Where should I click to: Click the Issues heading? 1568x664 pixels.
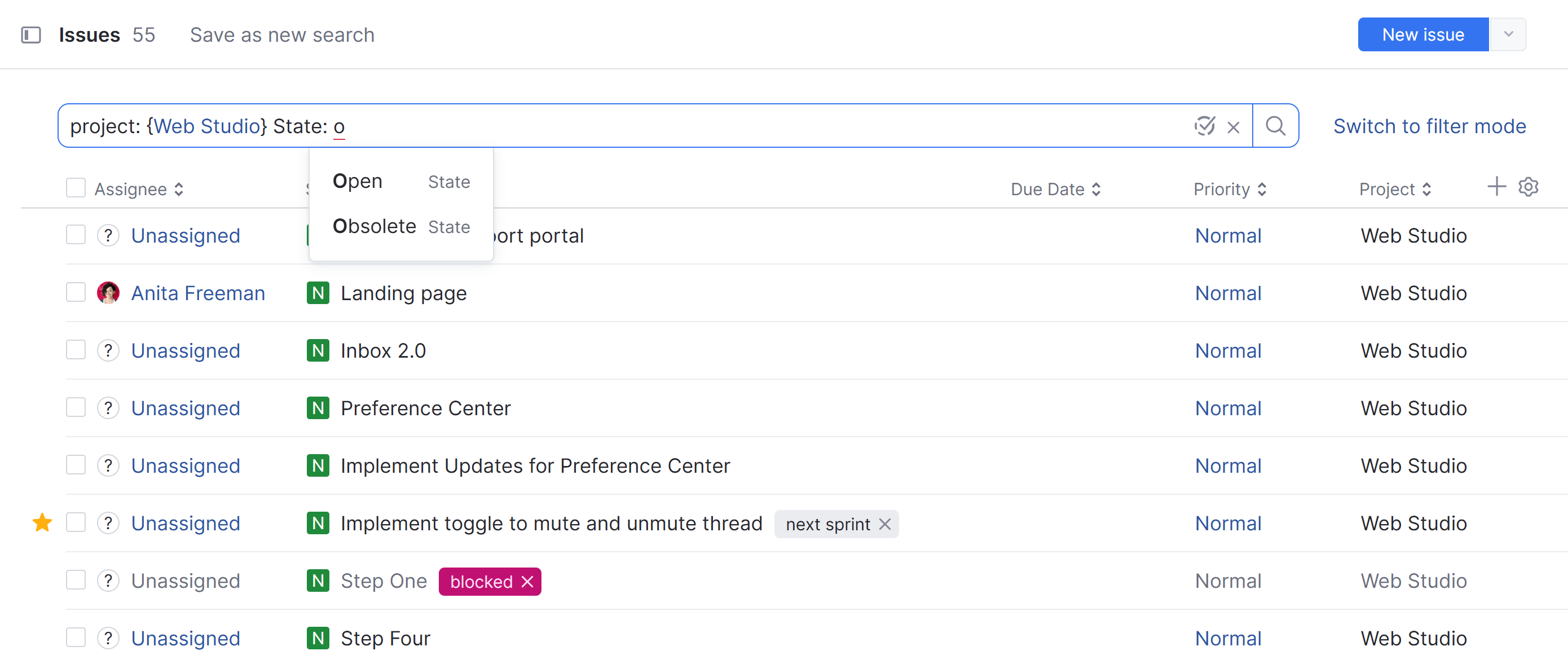[89, 34]
